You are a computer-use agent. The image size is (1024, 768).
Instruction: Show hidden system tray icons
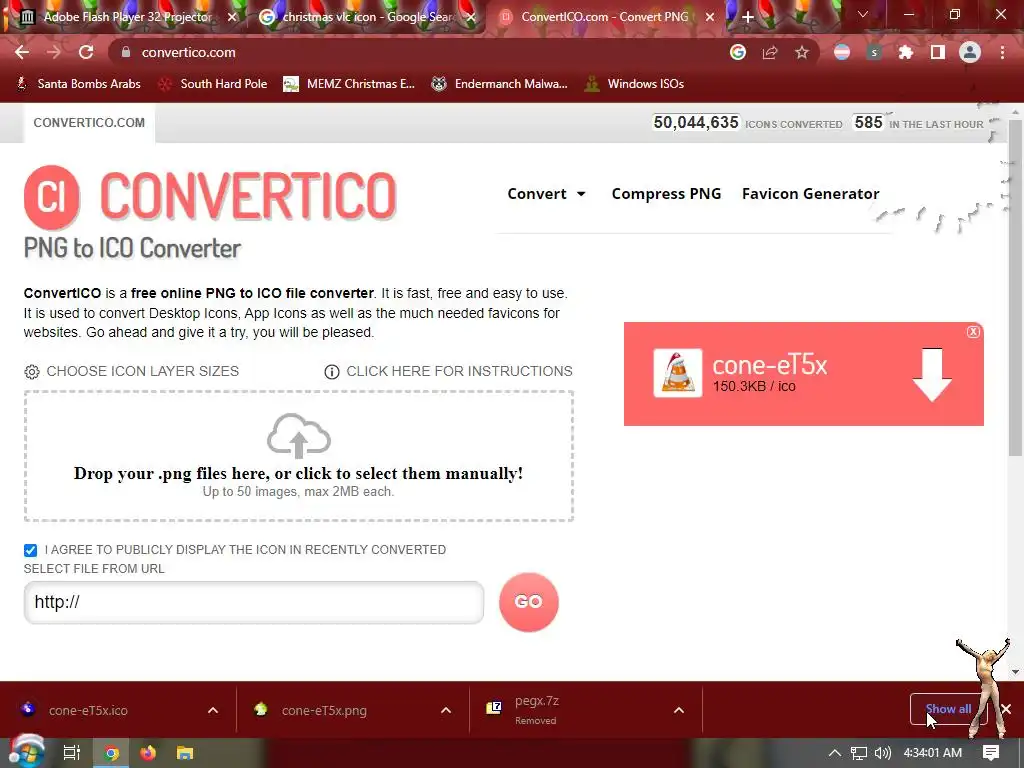click(x=835, y=753)
